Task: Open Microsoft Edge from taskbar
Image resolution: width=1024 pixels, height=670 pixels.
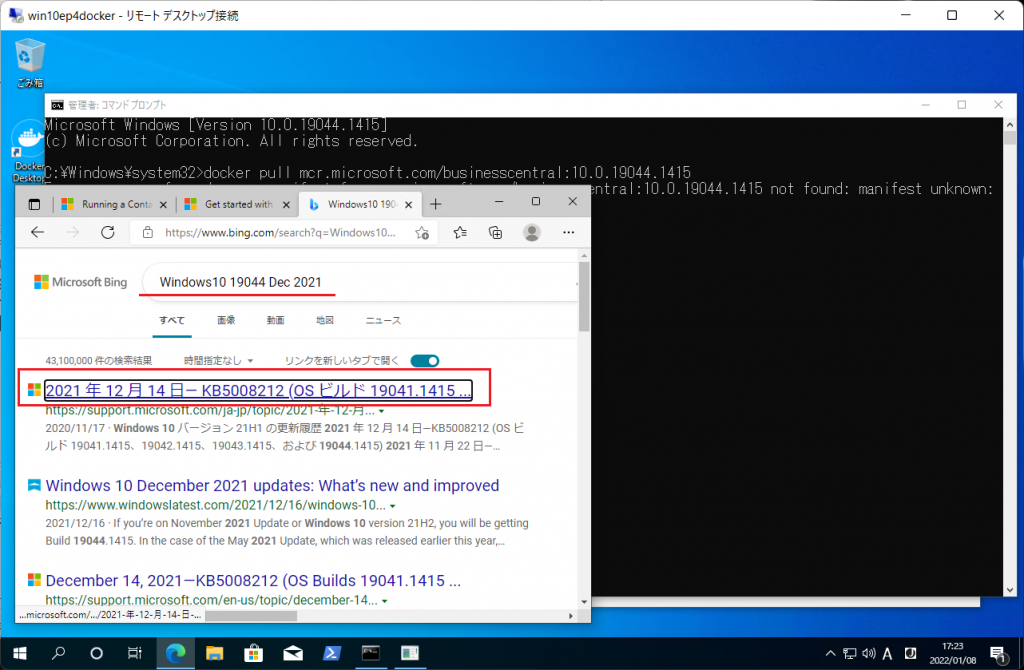Action: [175, 653]
